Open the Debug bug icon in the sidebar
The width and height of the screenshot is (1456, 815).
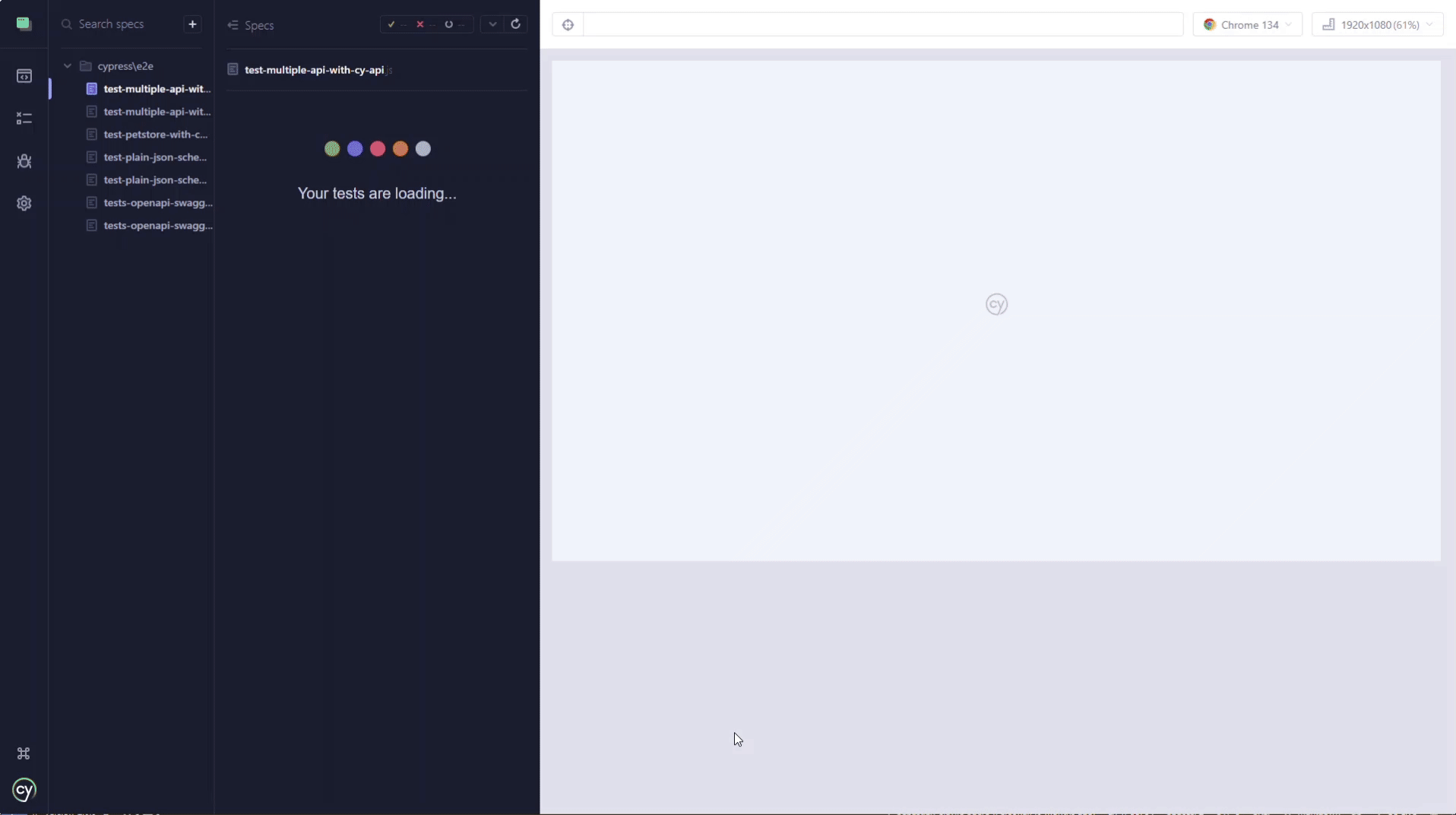[24, 161]
